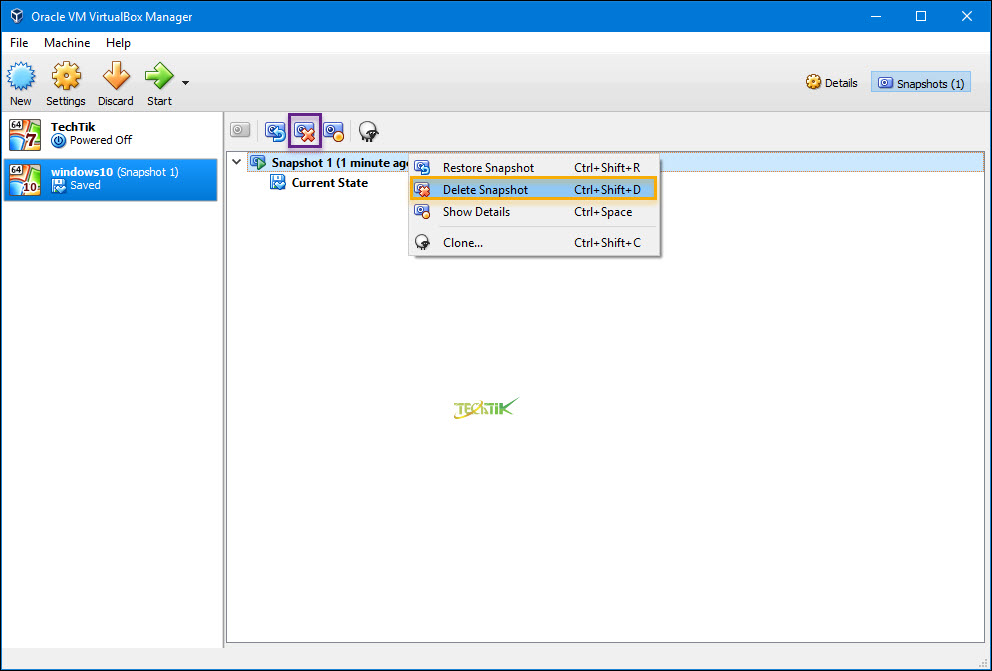Screen dimensions: 992x671
Task: Click the Take Snapshot camera toolbar icon
Action: pos(240,130)
